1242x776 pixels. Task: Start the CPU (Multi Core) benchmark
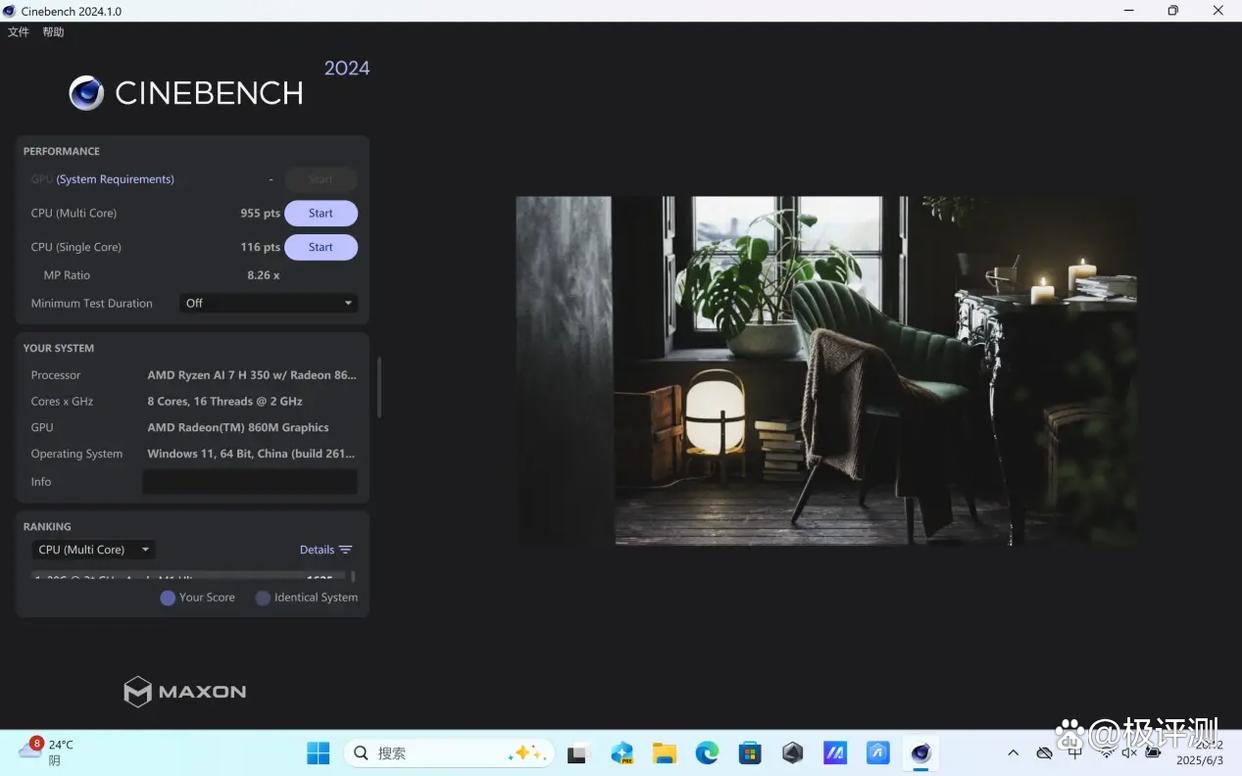point(321,213)
